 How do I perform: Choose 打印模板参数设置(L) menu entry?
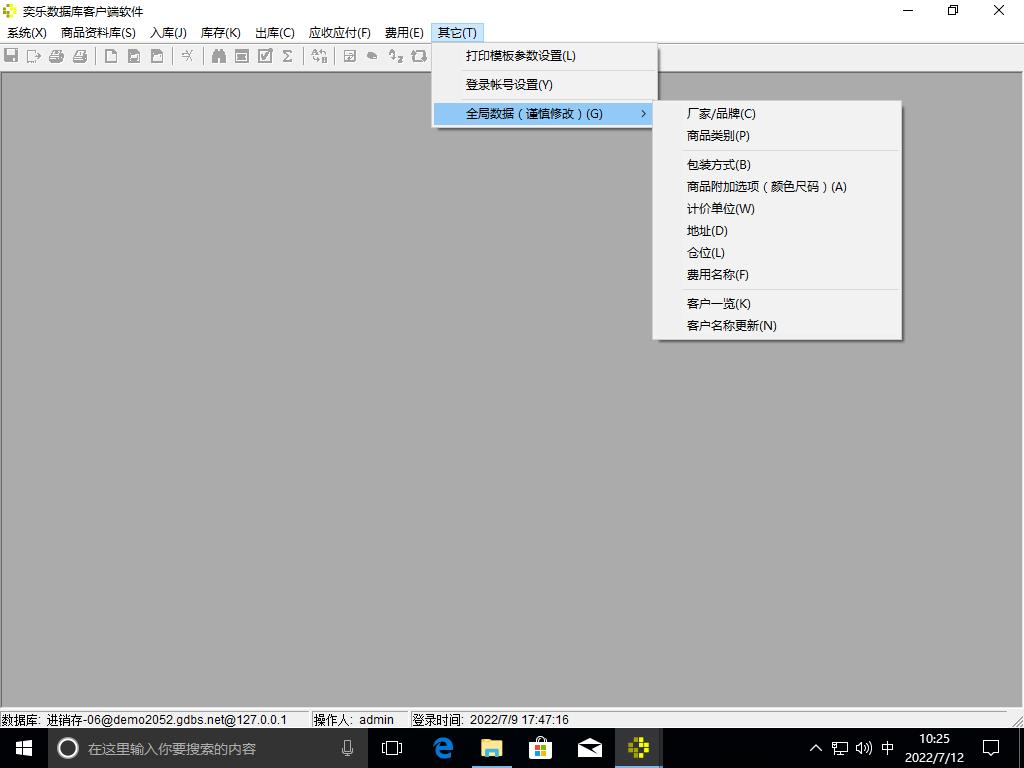520,56
